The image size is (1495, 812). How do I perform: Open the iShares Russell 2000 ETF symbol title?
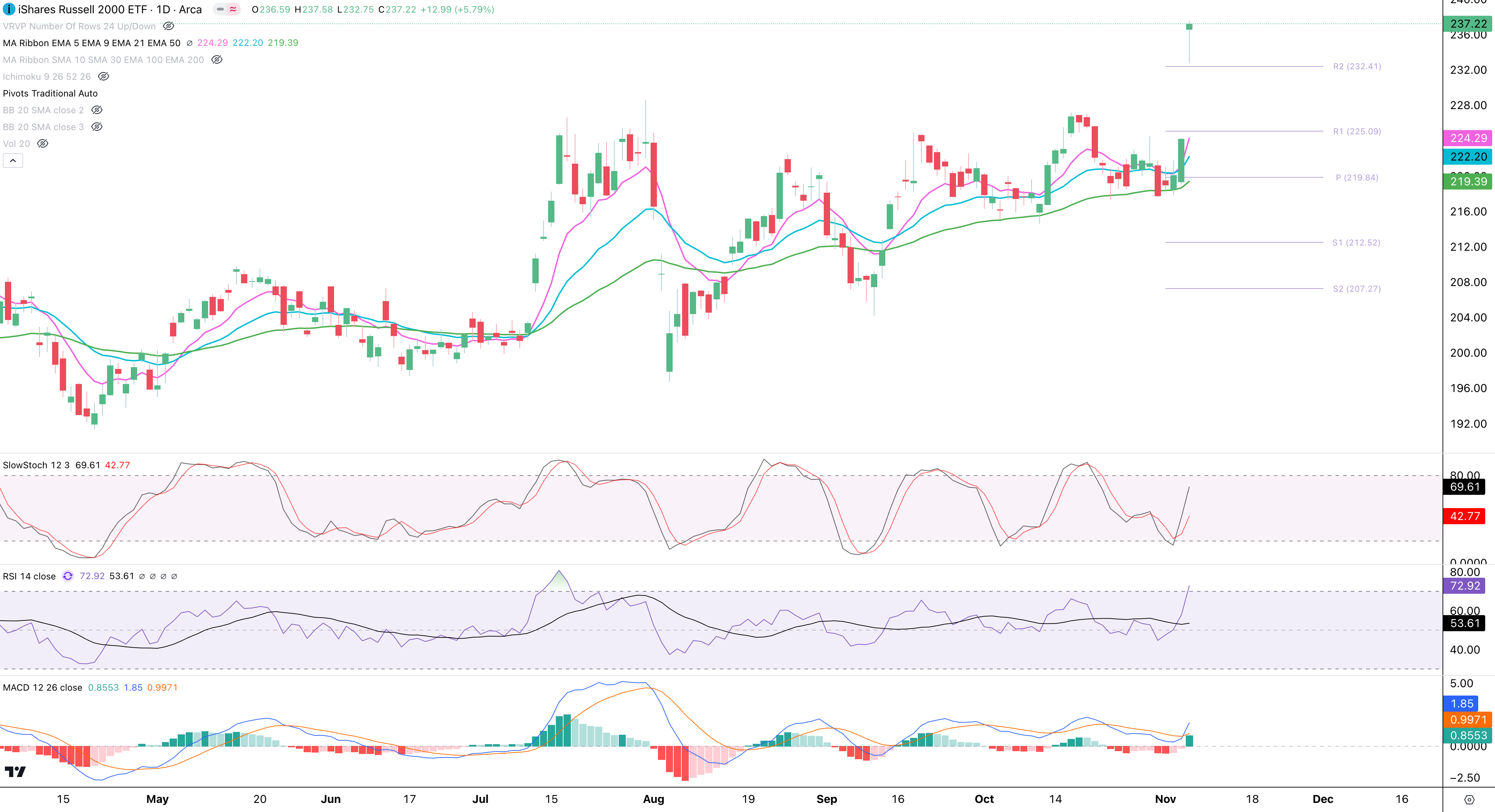click(110, 9)
